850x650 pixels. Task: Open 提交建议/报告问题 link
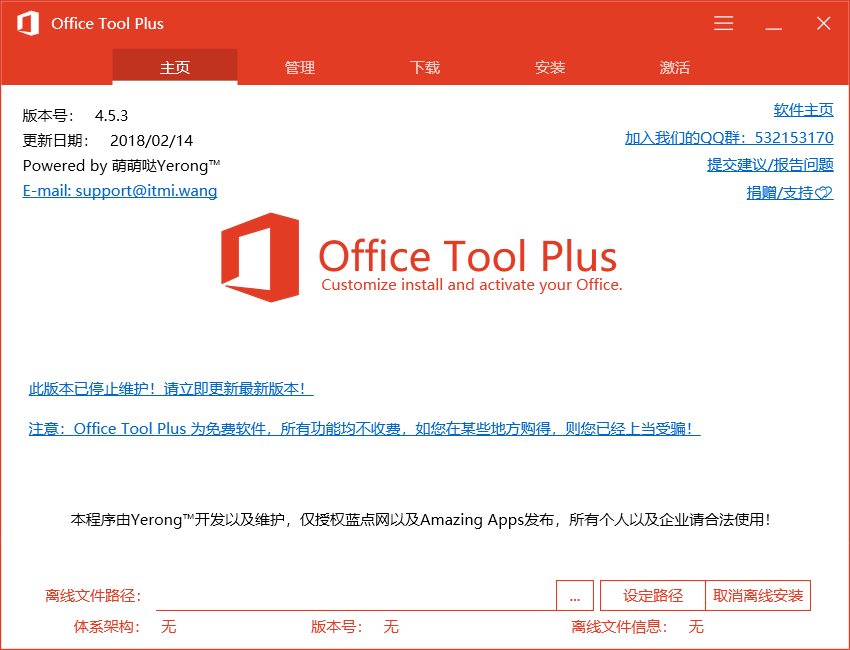tap(770, 165)
